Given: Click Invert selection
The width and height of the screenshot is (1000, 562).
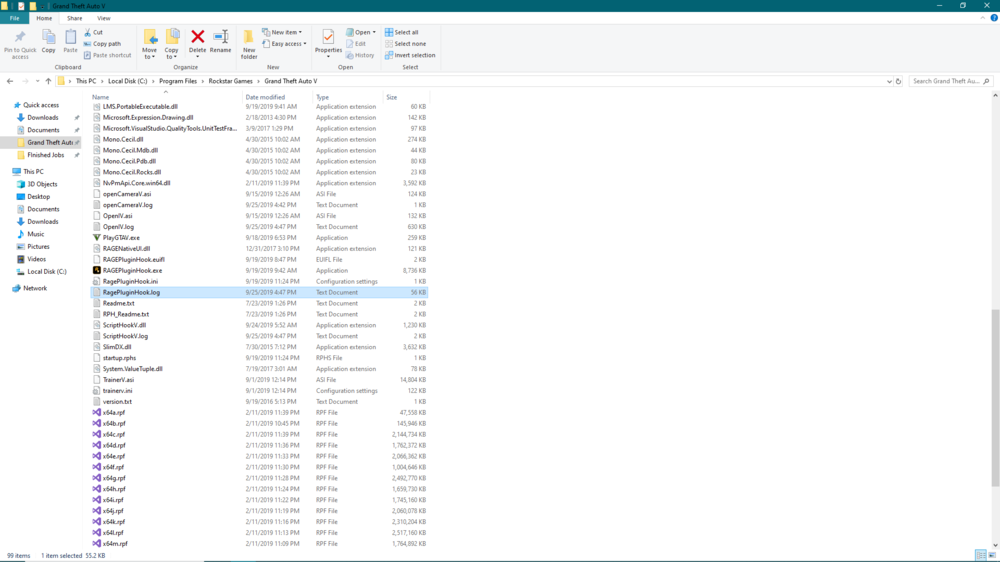Looking at the screenshot, I should pos(410,55).
